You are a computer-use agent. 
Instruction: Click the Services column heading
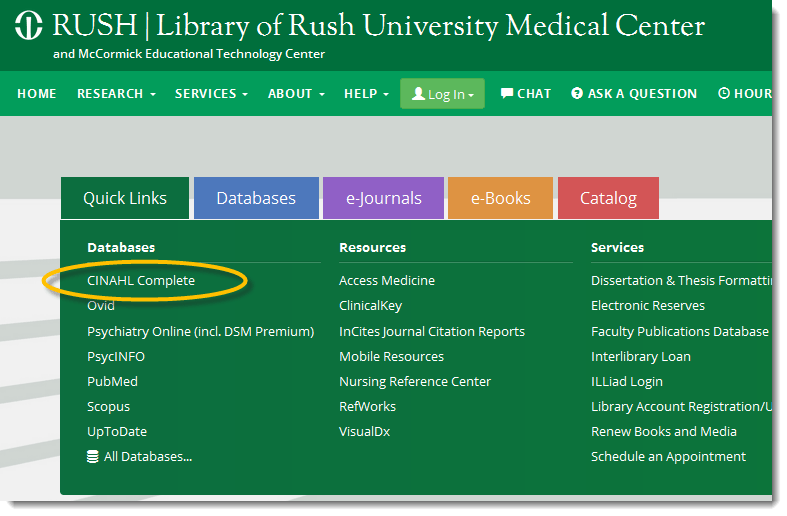[x=617, y=247]
